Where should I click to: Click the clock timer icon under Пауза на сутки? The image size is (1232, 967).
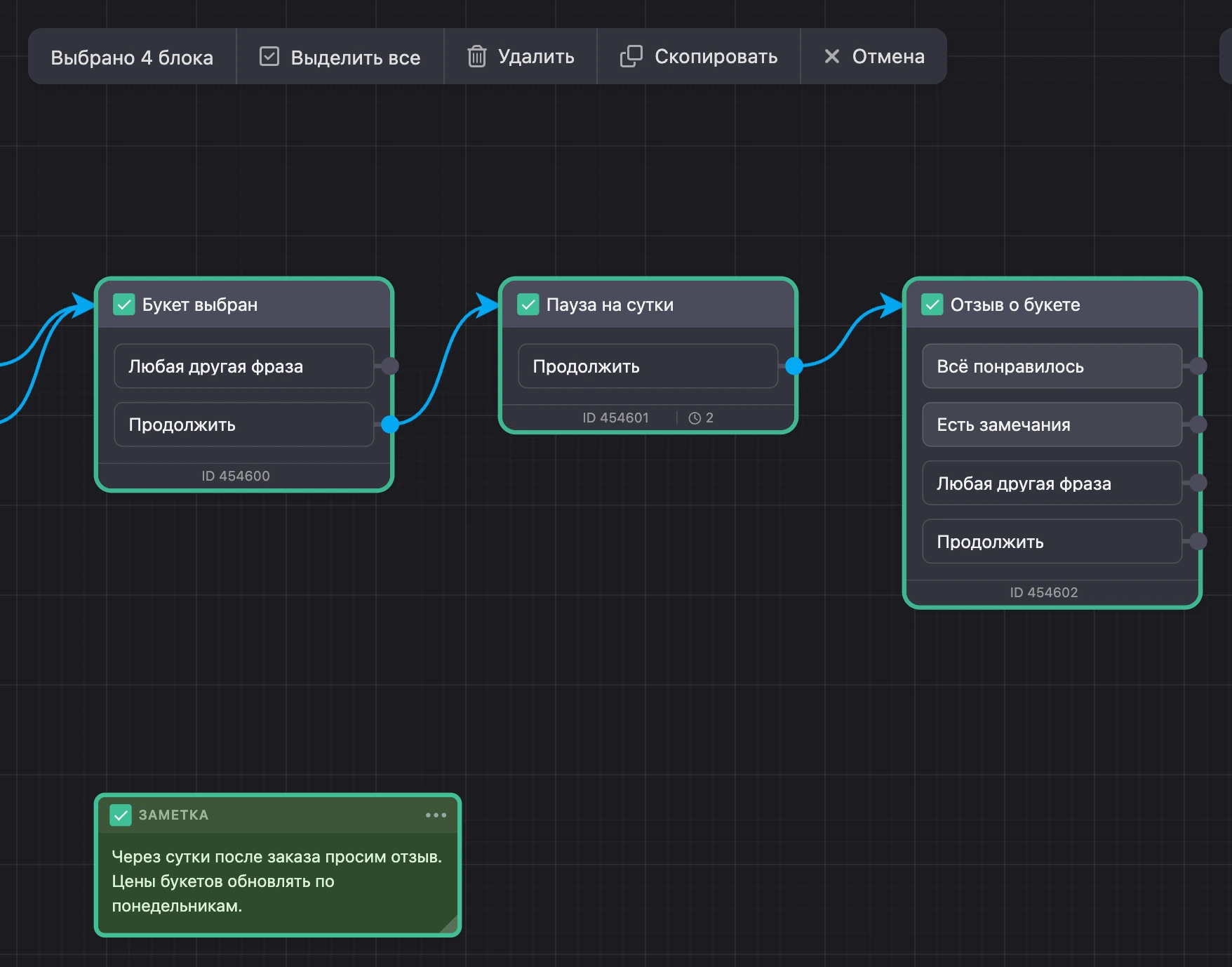[x=695, y=418]
